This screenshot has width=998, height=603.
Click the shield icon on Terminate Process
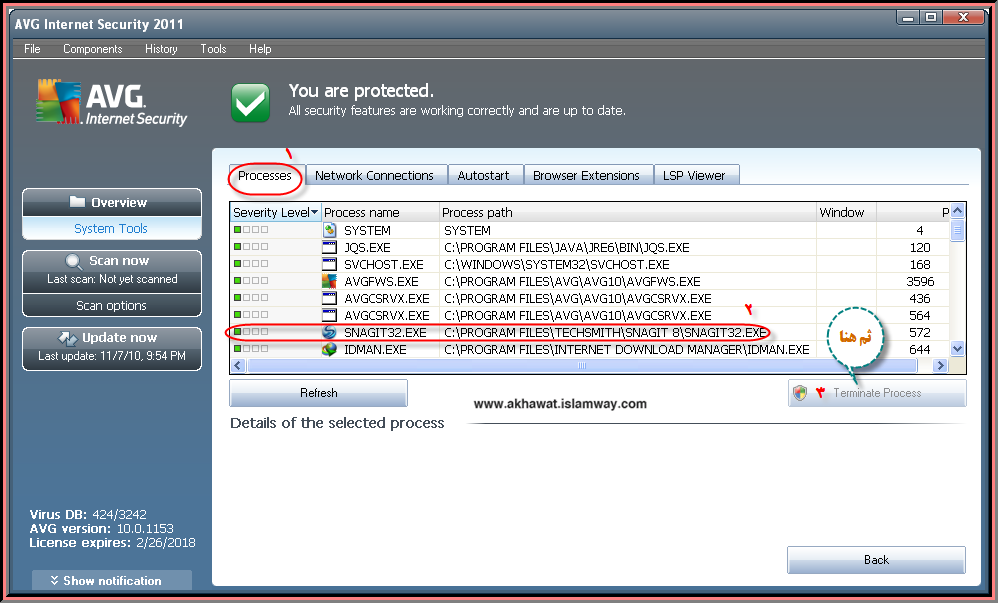(x=800, y=393)
